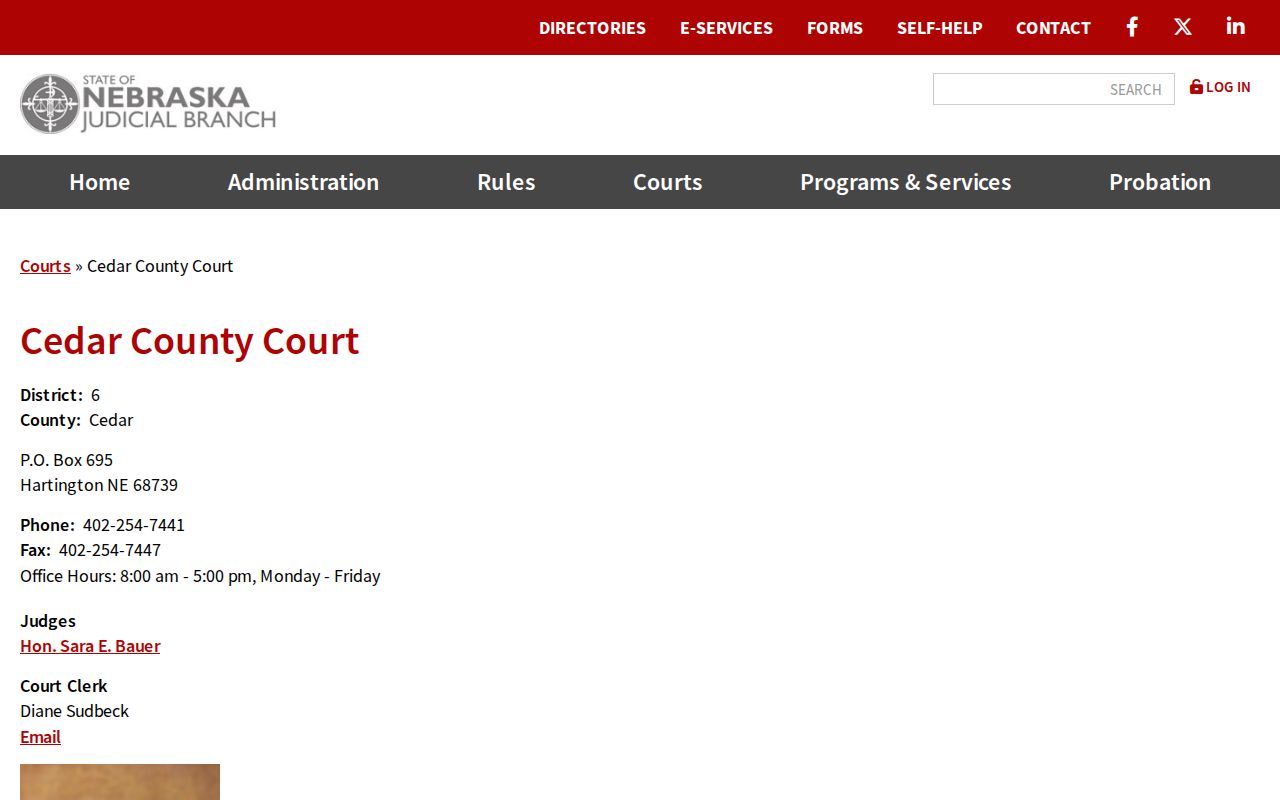
Task: Open the LinkedIn icon link
Action: (1236, 27)
